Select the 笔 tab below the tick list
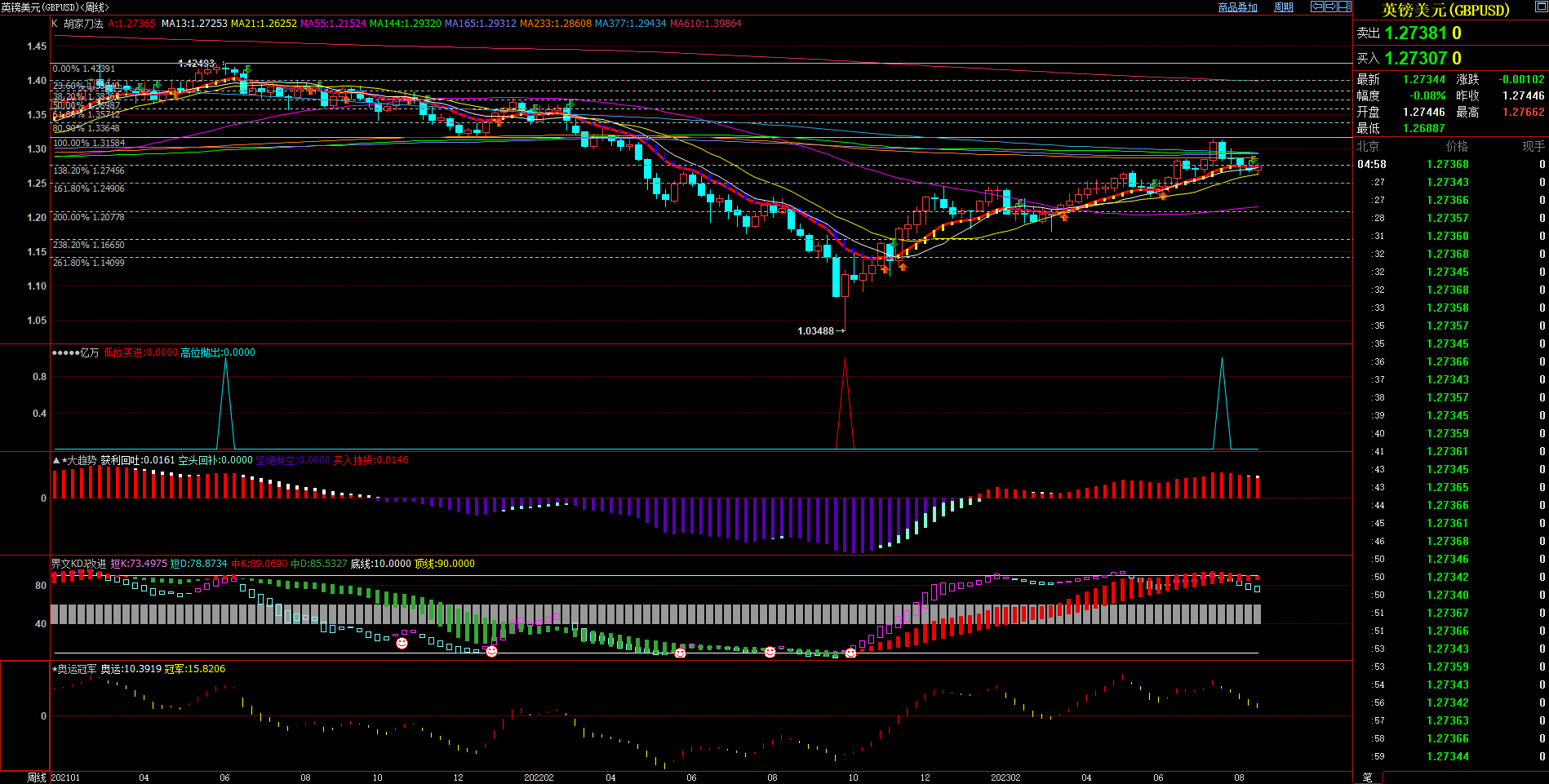The image size is (1549, 784). coord(1368,777)
